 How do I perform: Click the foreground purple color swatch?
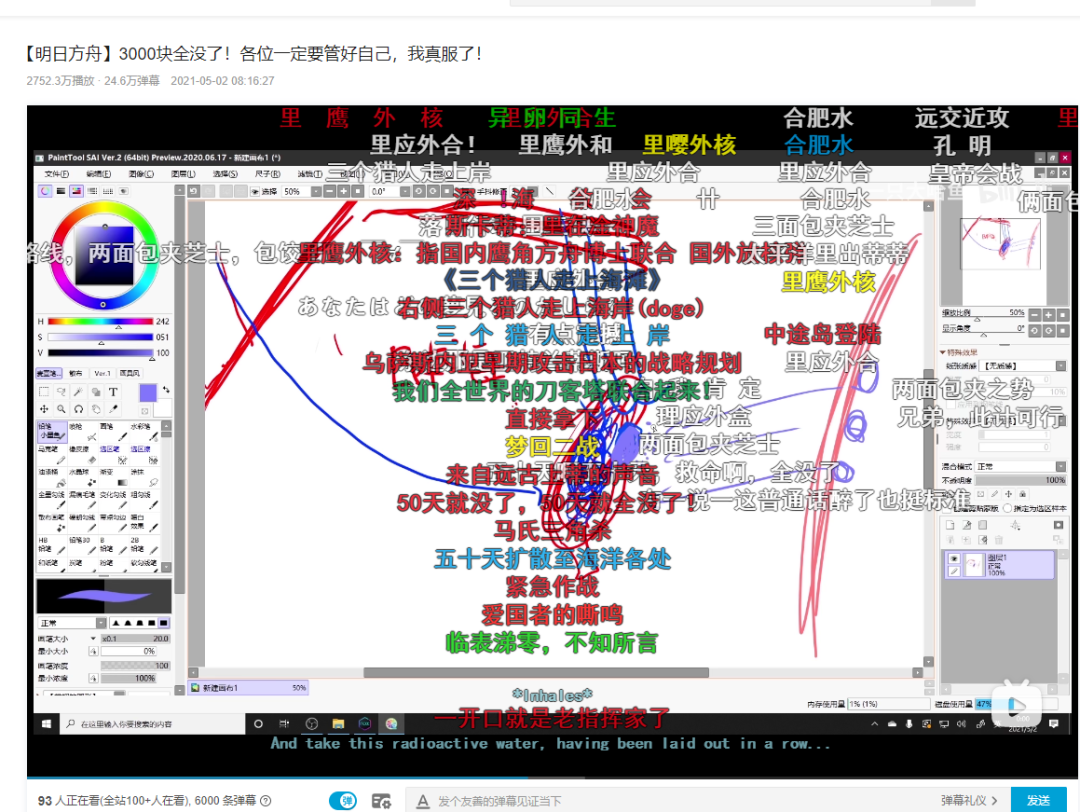(x=148, y=393)
